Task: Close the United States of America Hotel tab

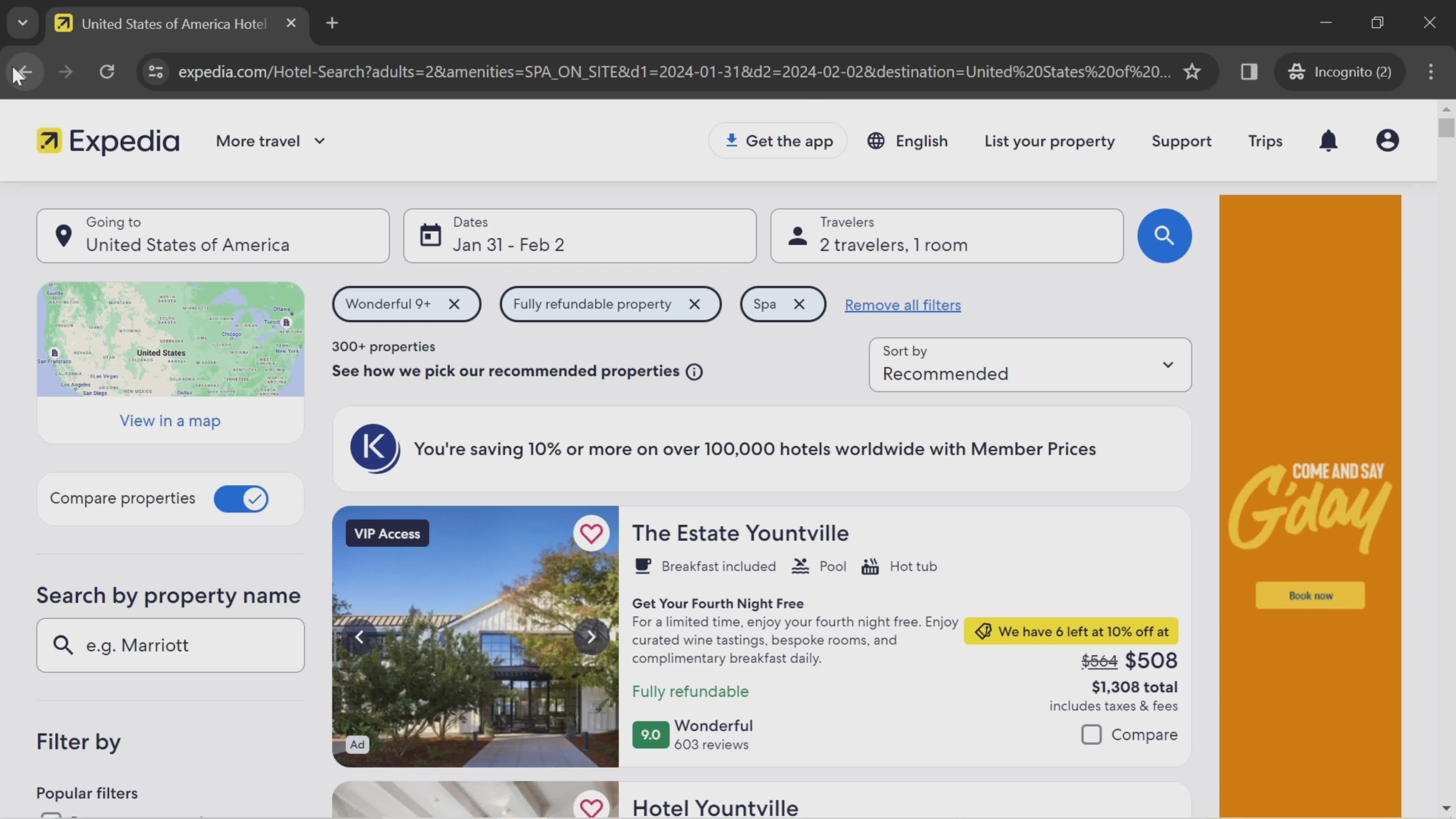Action: (x=291, y=23)
